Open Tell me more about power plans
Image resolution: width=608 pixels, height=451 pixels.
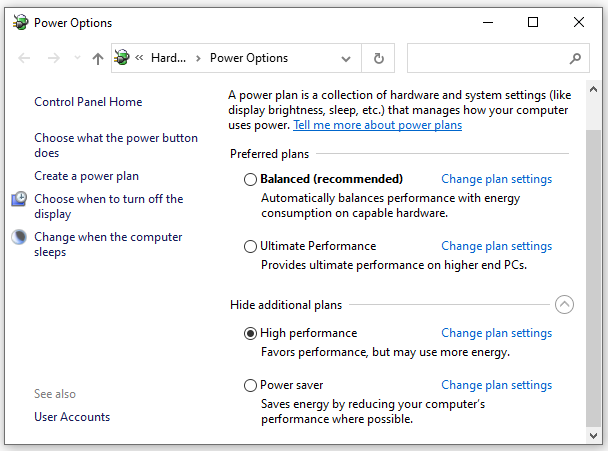pyautogui.click(x=377, y=125)
